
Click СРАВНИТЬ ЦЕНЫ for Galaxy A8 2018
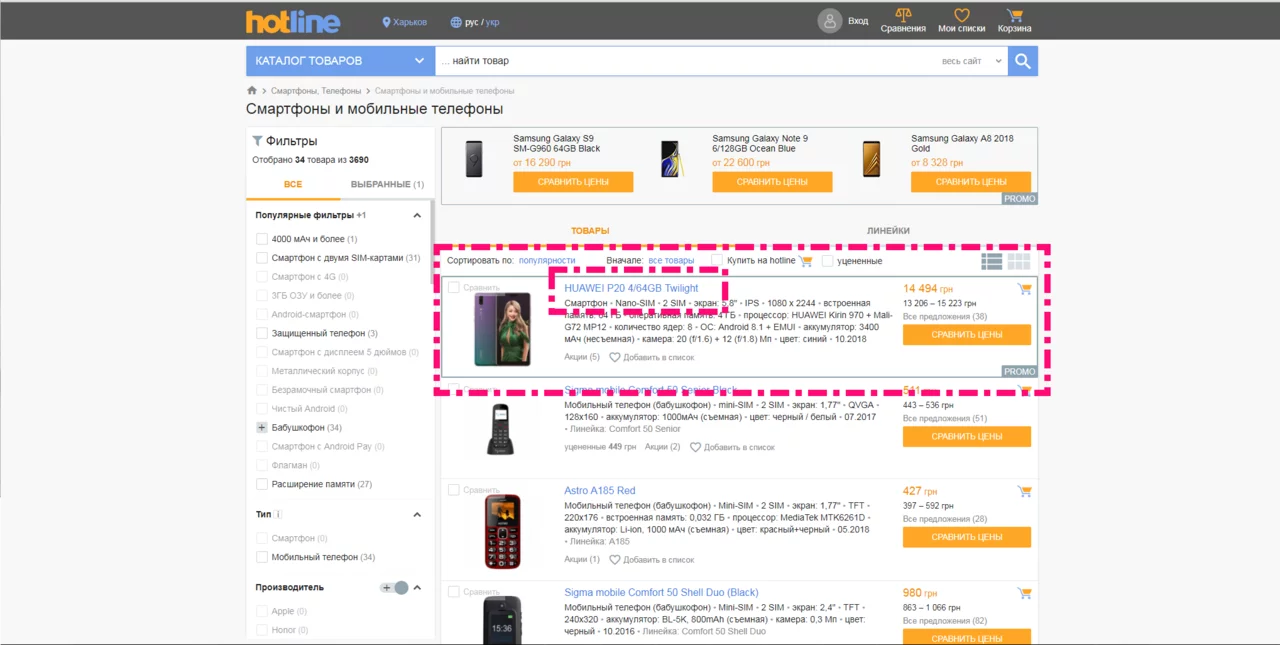971,182
